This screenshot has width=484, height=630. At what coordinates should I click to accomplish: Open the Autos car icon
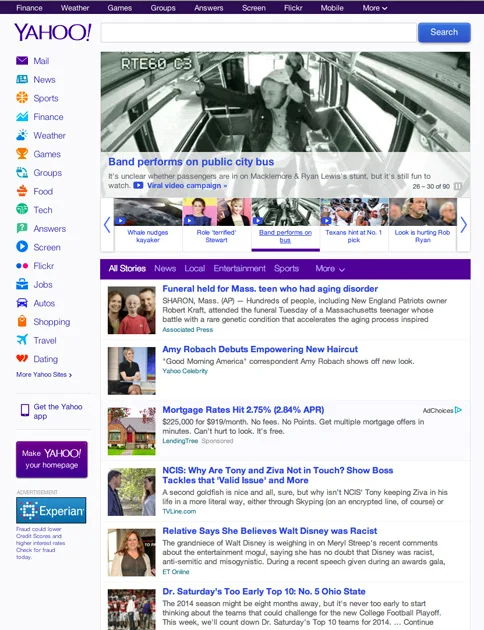click(x=22, y=303)
